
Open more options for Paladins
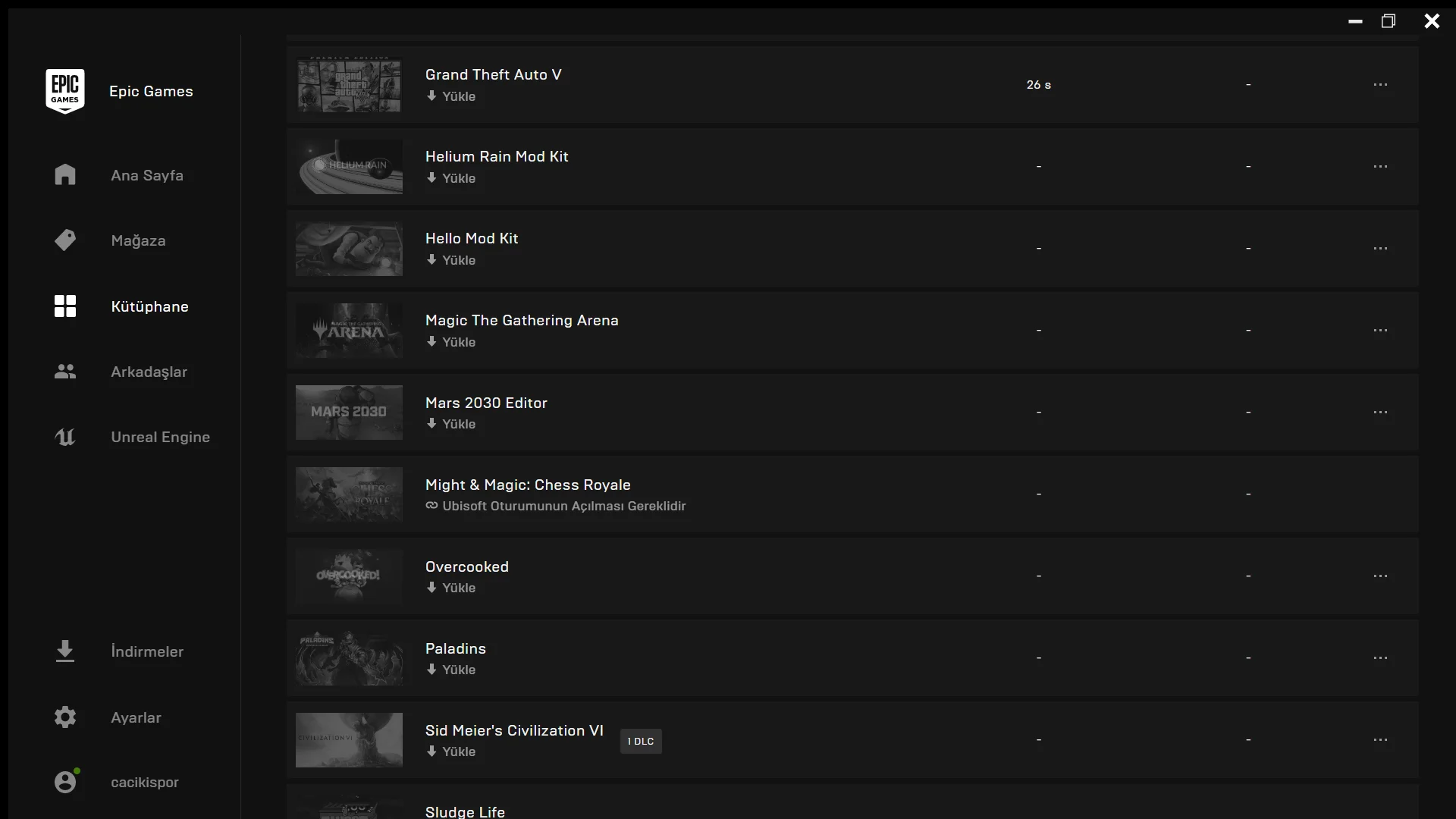click(x=1380, y=658)
